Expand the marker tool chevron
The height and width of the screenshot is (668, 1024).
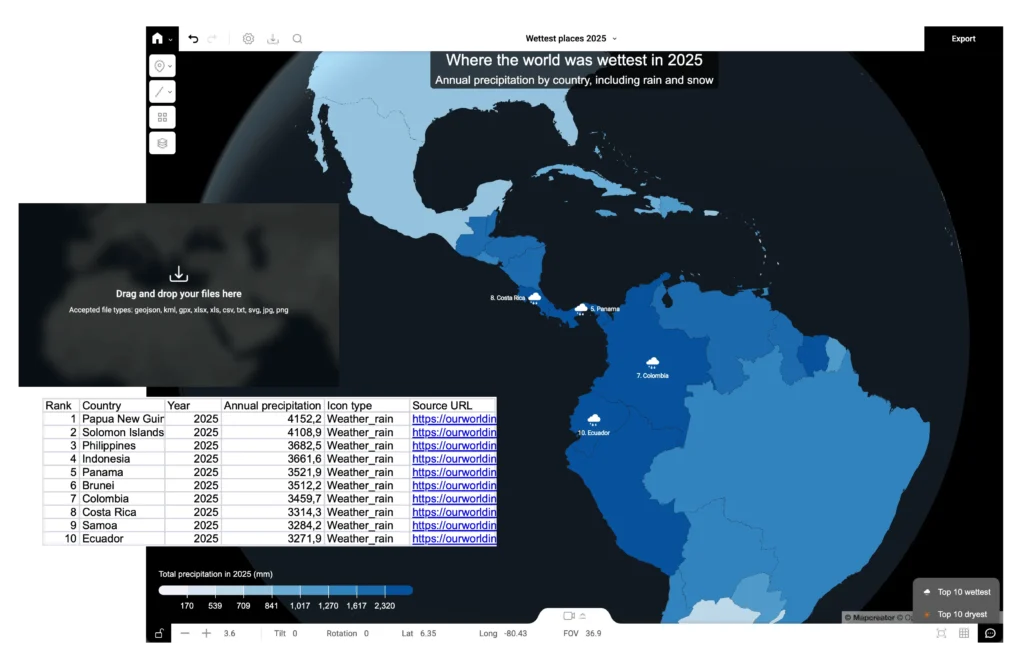tap(170, 66)
